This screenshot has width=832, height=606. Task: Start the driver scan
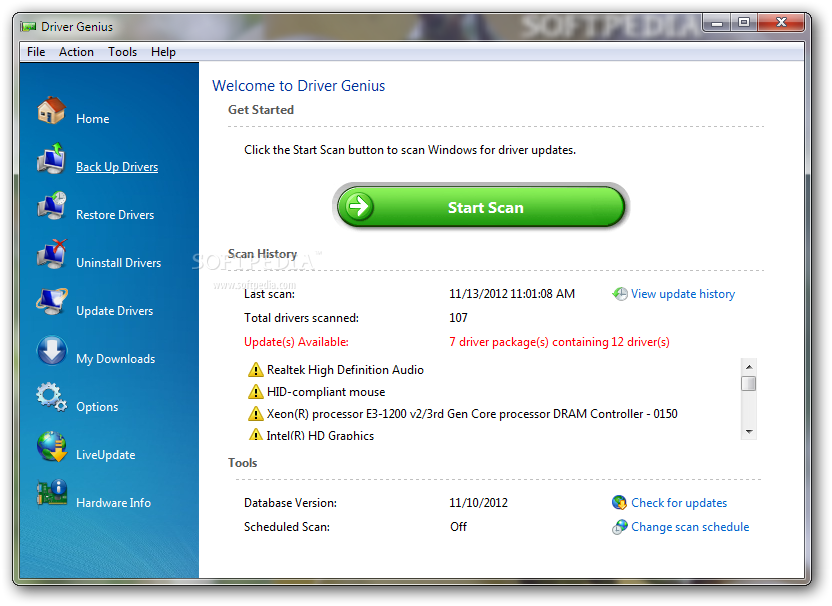click(481, 206)
